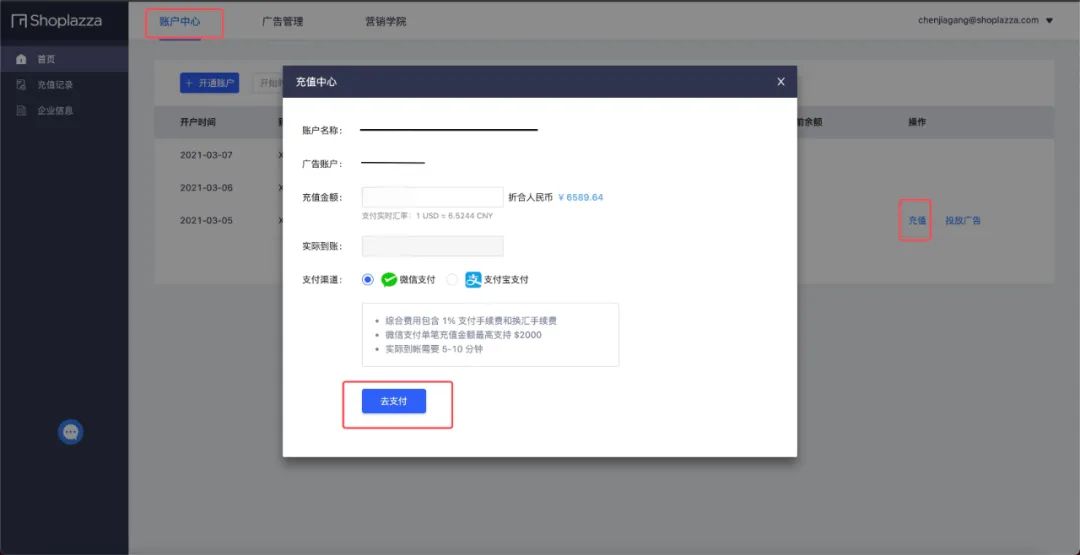Viewport: 1080px width, 555px height.
Task: Click the Alipay logo
Action: [473, 280]
